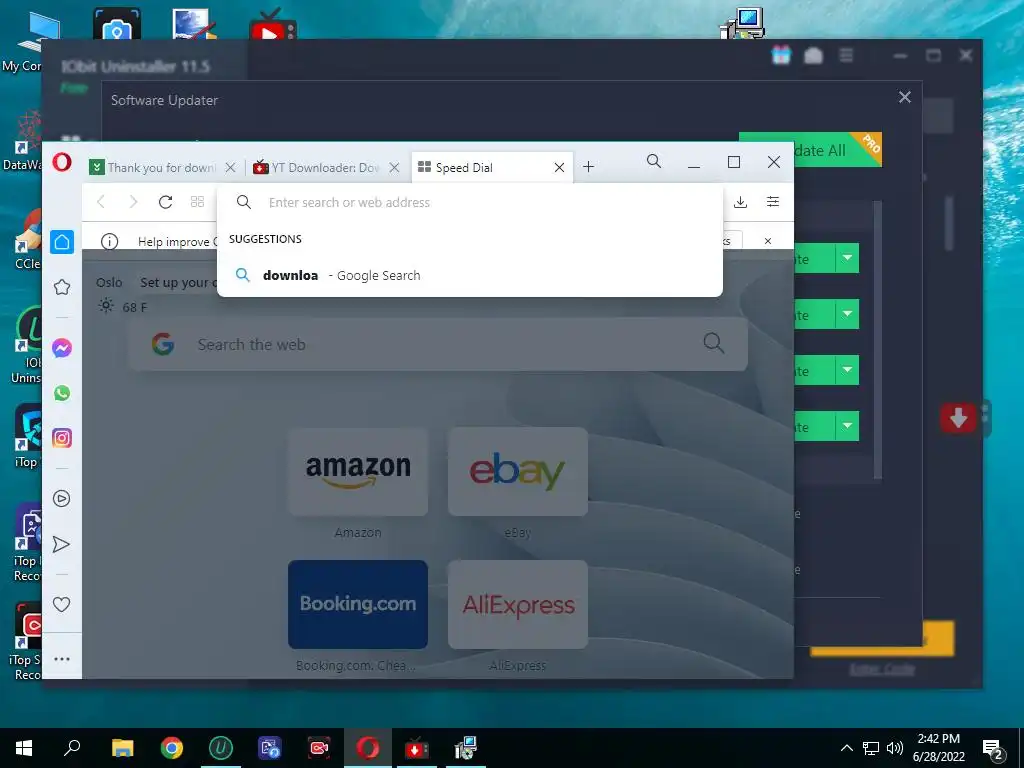Open Windows Start menu
The height and width of the screenshot is (768, 1024).
(24, 748)
